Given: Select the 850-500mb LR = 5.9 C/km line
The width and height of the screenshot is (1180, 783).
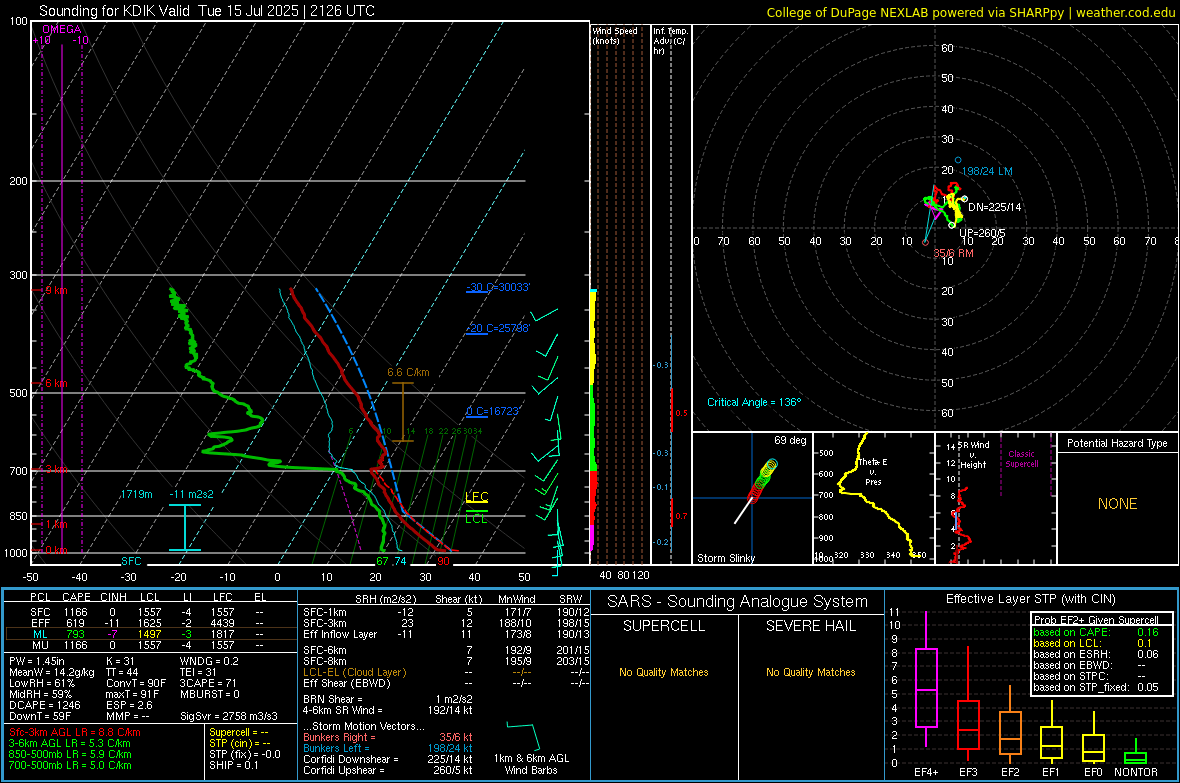Looking at the screenshot, I should coord(70,754).
